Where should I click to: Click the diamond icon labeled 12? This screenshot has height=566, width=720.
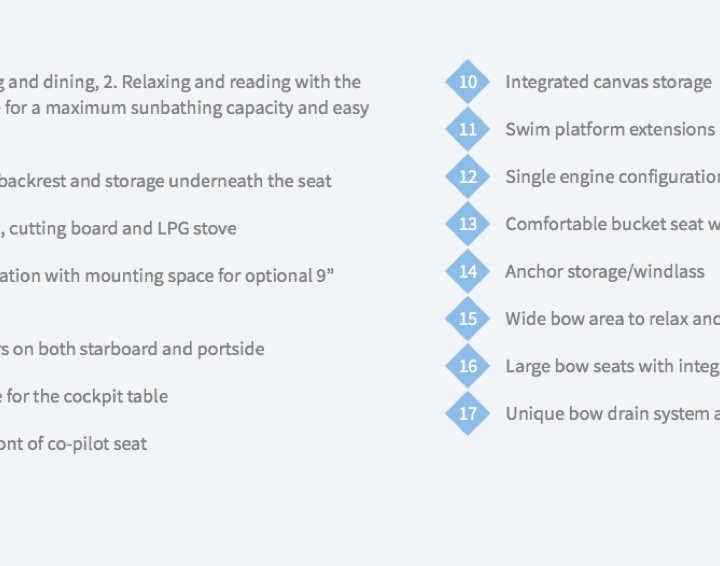point(467,177)
